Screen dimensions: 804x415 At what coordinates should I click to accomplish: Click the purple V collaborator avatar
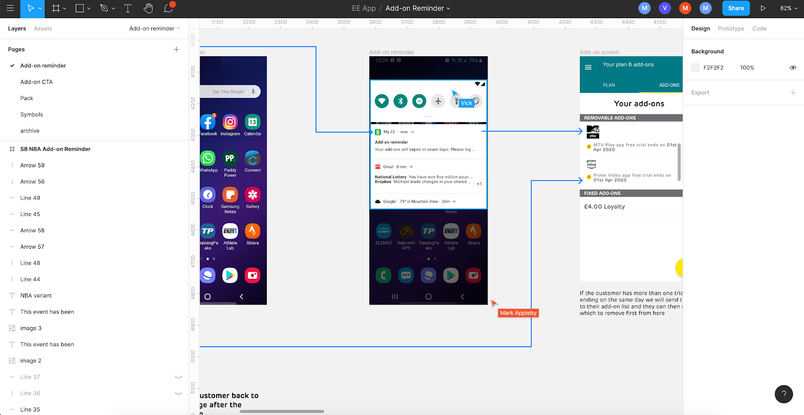pos(665,8)
